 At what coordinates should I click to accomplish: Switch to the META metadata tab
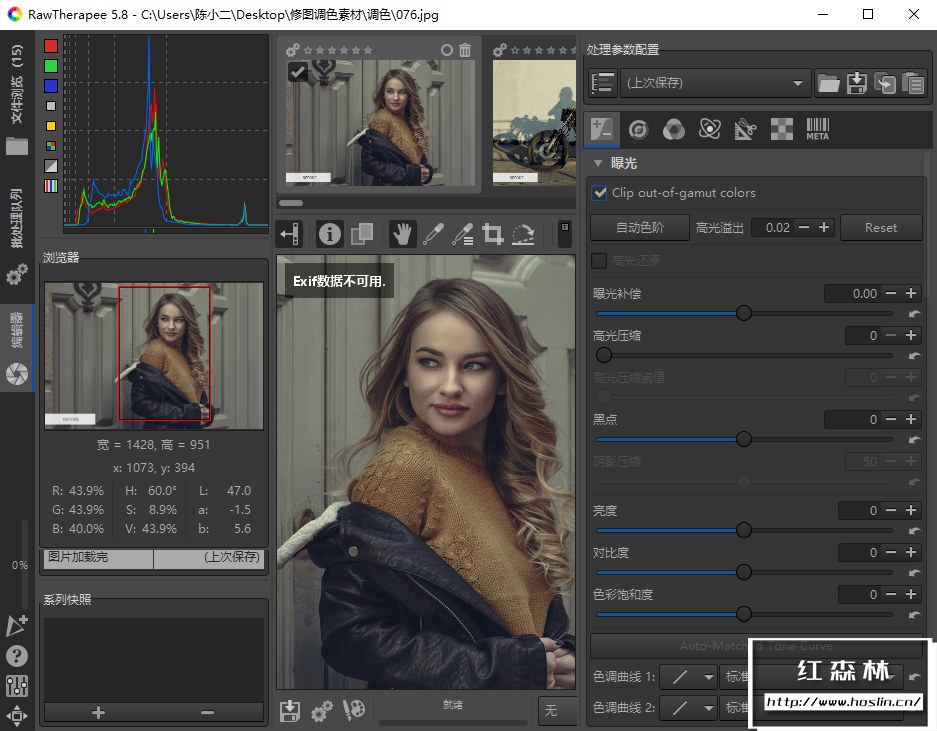pos(818,128)
